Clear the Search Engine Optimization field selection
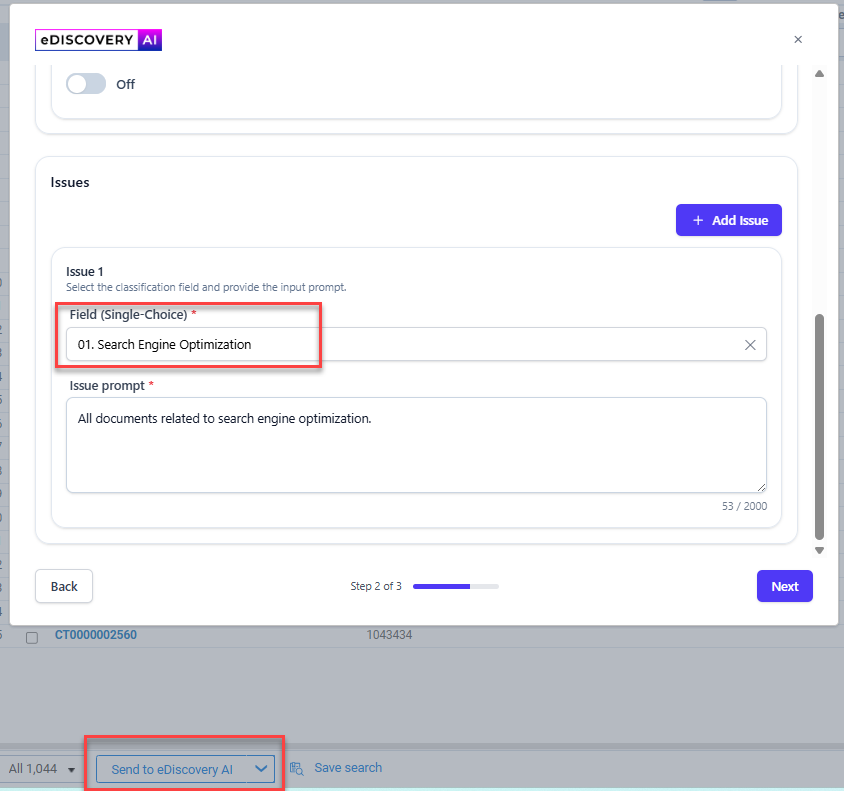This screenshot has height=791, width=844. [750, 345]
